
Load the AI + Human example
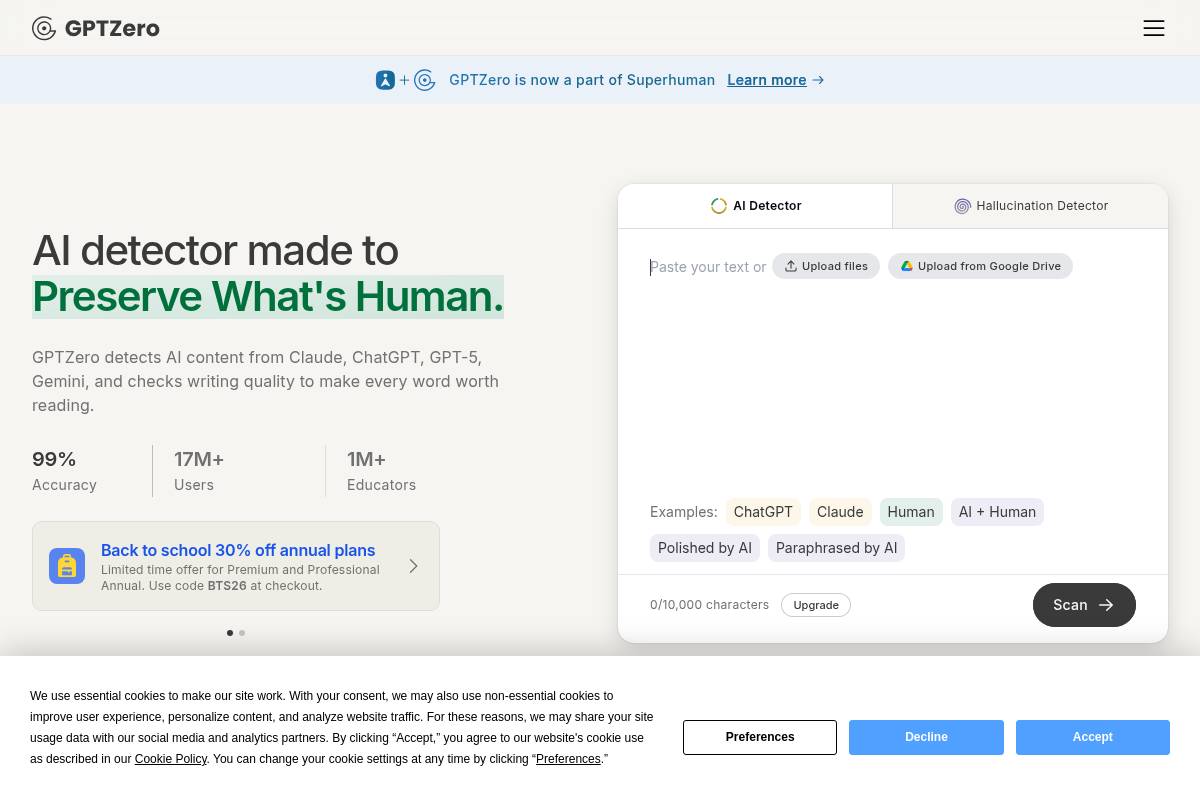tap(997, 512)
